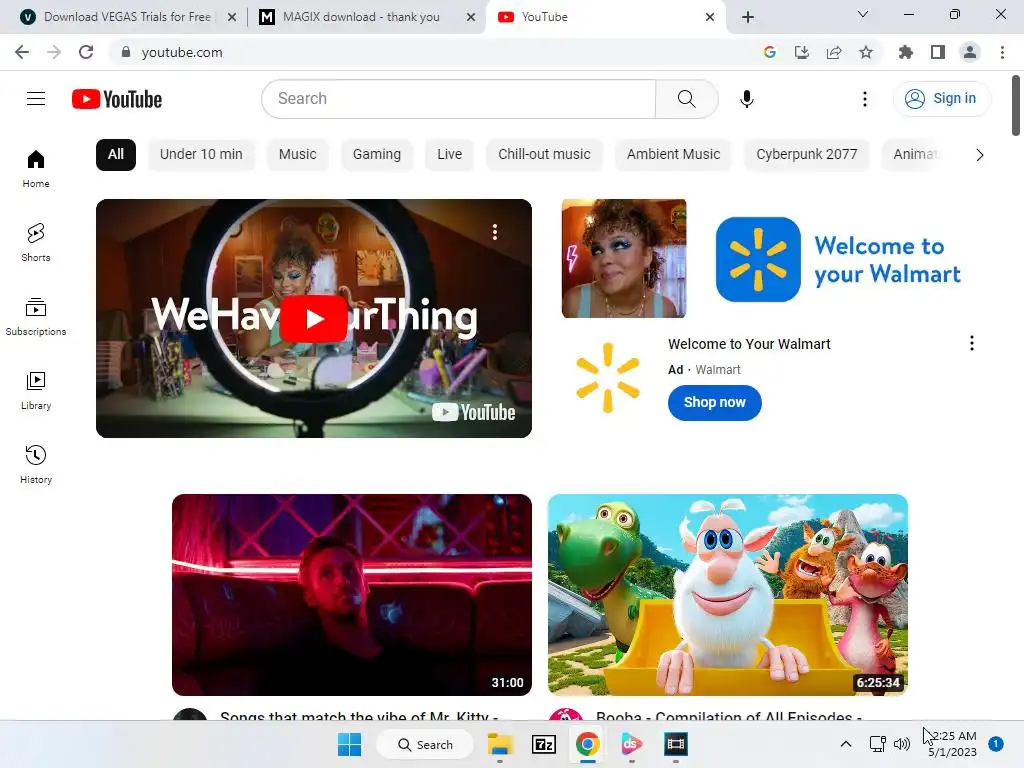Open Walmart ad woman thumbnail image
Image resolution: width=1024 pixels, height=768 pixels.
[624, 259]
